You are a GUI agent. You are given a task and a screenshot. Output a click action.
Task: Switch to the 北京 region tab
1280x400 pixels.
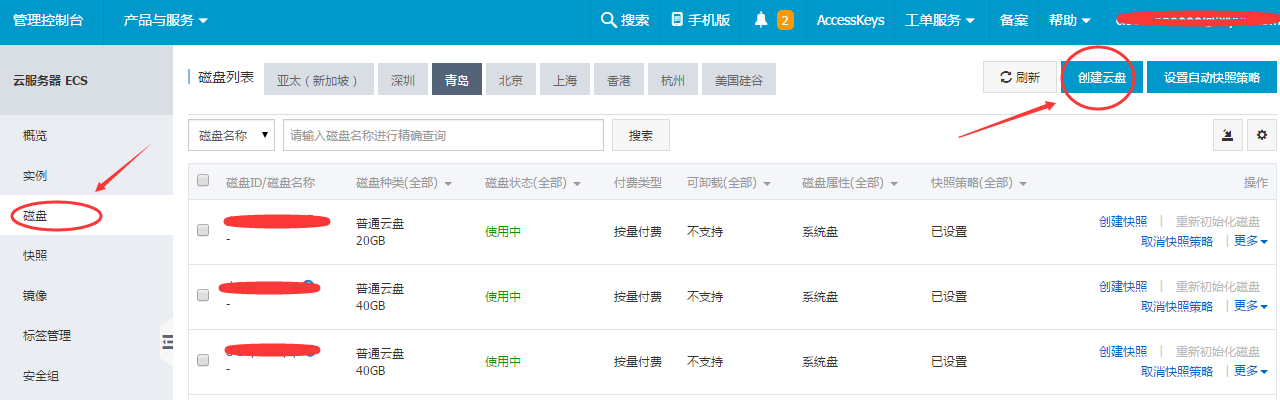(510, 80)
